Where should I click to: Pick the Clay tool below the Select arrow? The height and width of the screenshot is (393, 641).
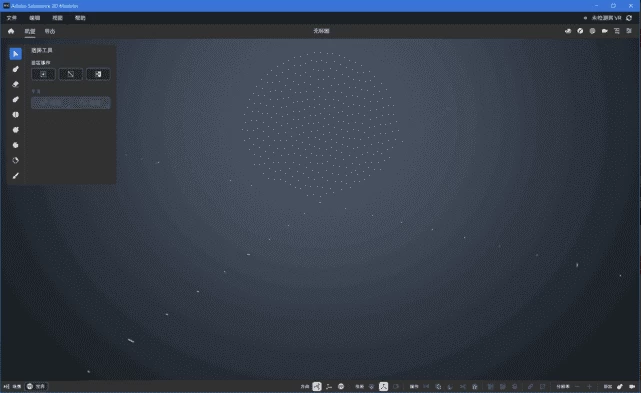16,69
